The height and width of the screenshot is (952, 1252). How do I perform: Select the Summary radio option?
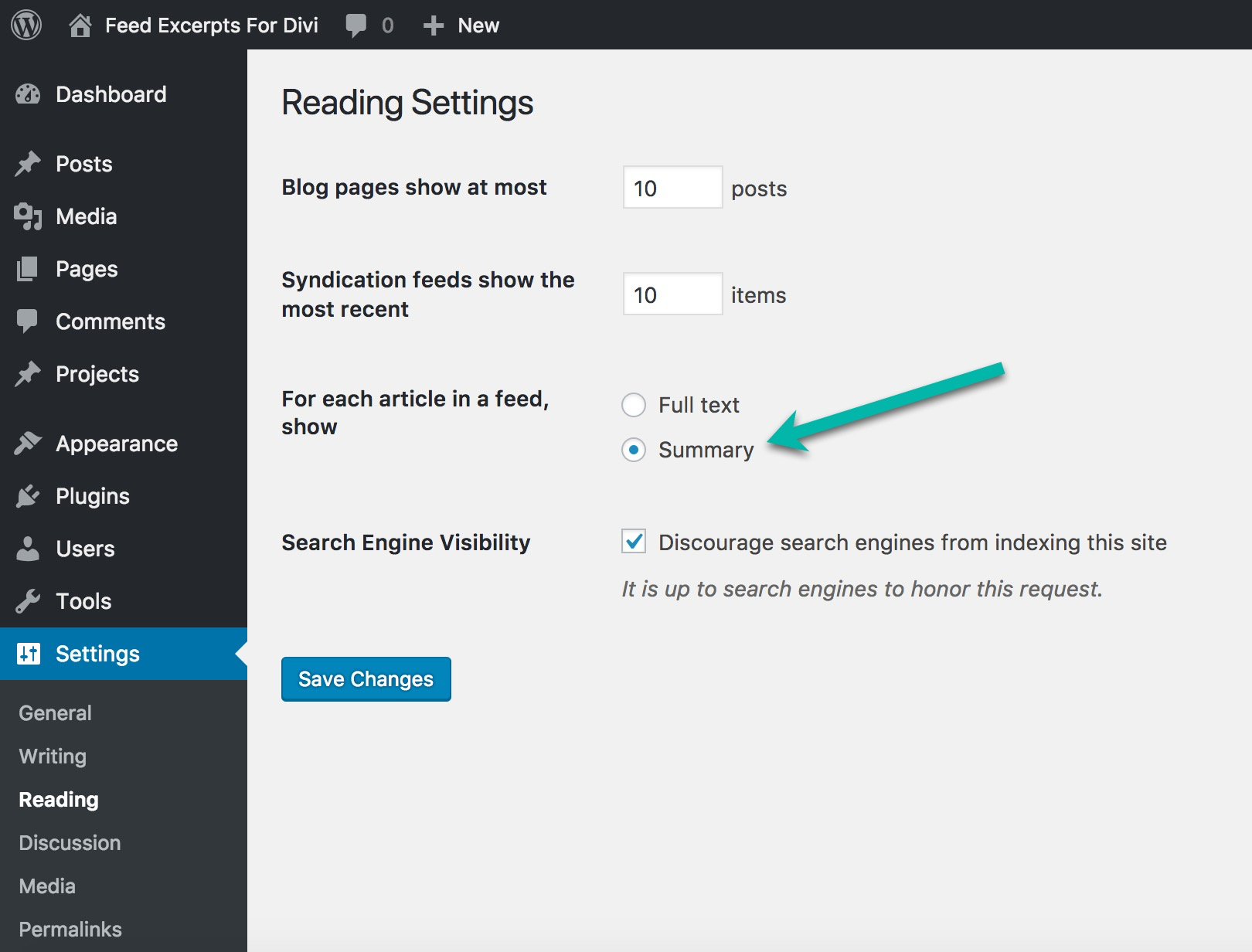634,450
